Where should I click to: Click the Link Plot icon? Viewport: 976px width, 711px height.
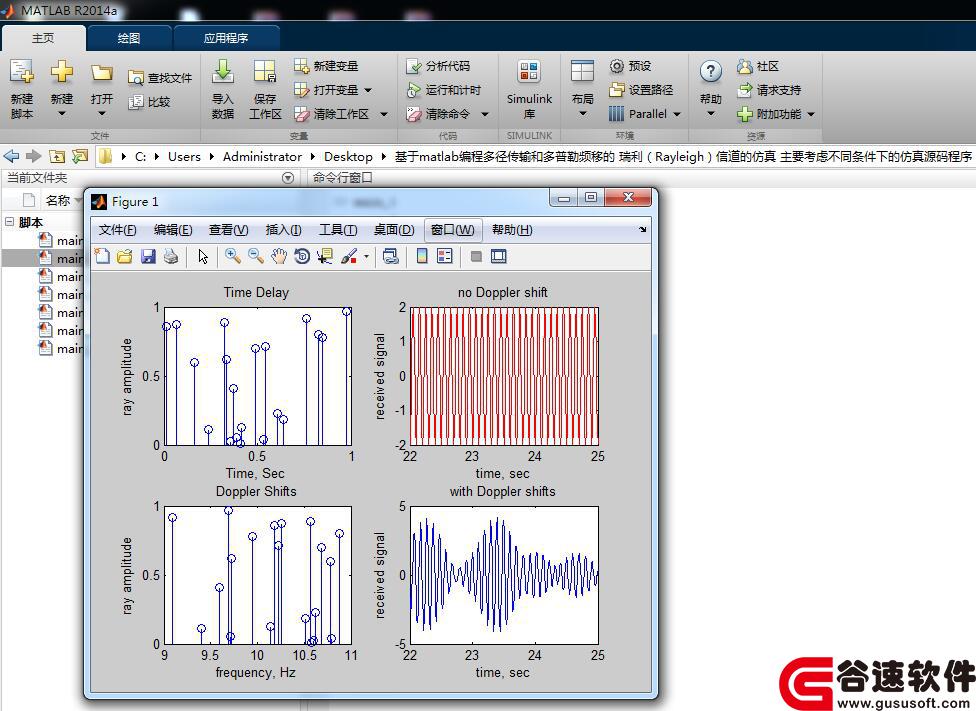(x=390, y=256)
